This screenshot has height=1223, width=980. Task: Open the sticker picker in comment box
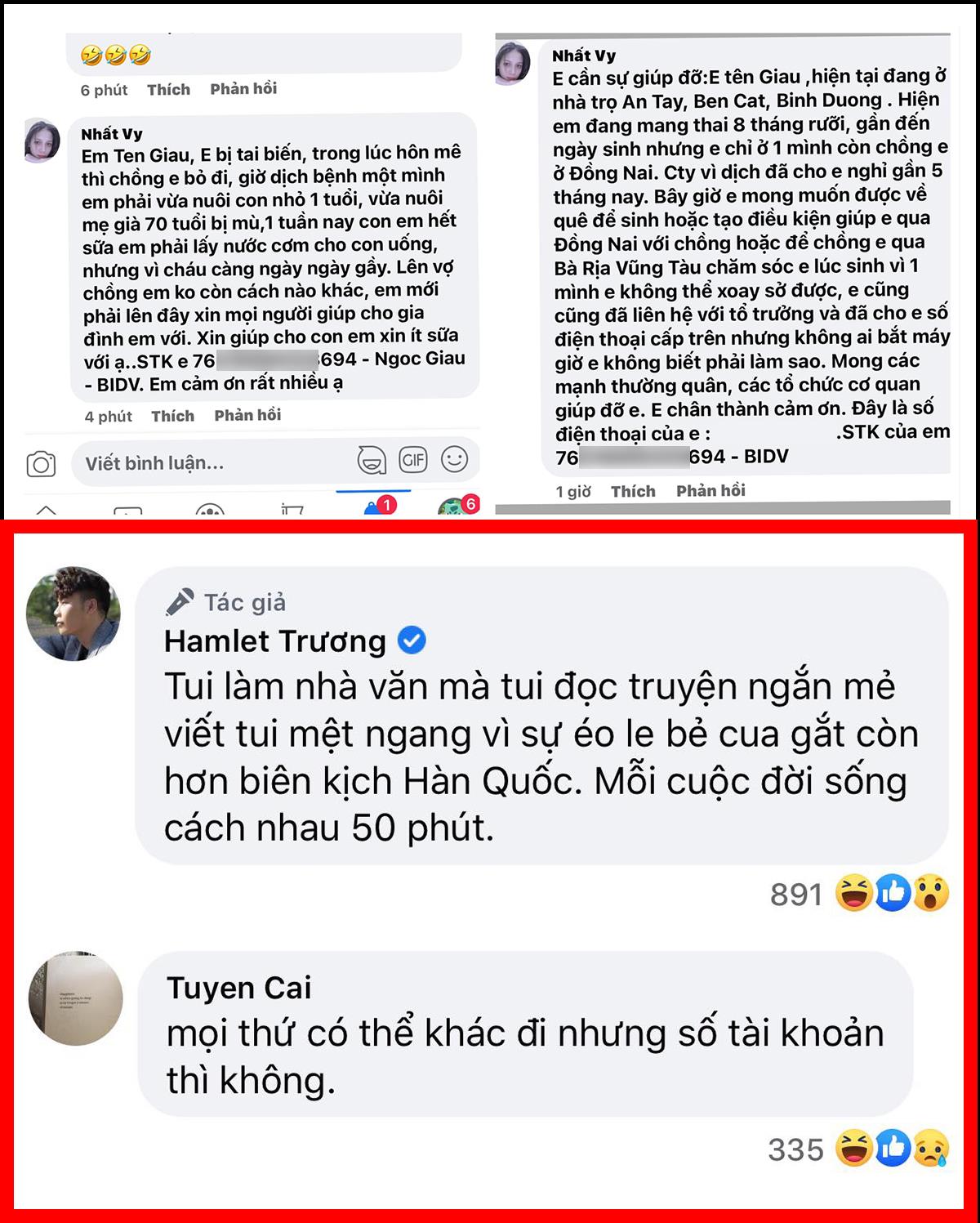click(x=372, y=460)
